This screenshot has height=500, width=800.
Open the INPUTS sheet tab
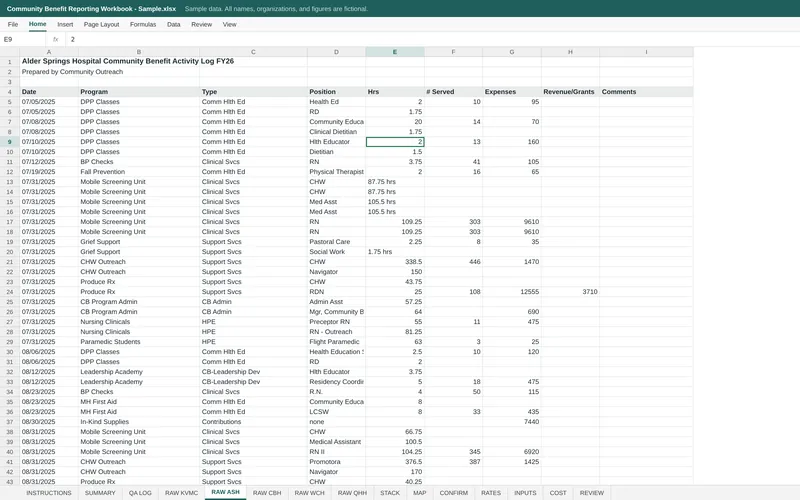click(525, 493)
